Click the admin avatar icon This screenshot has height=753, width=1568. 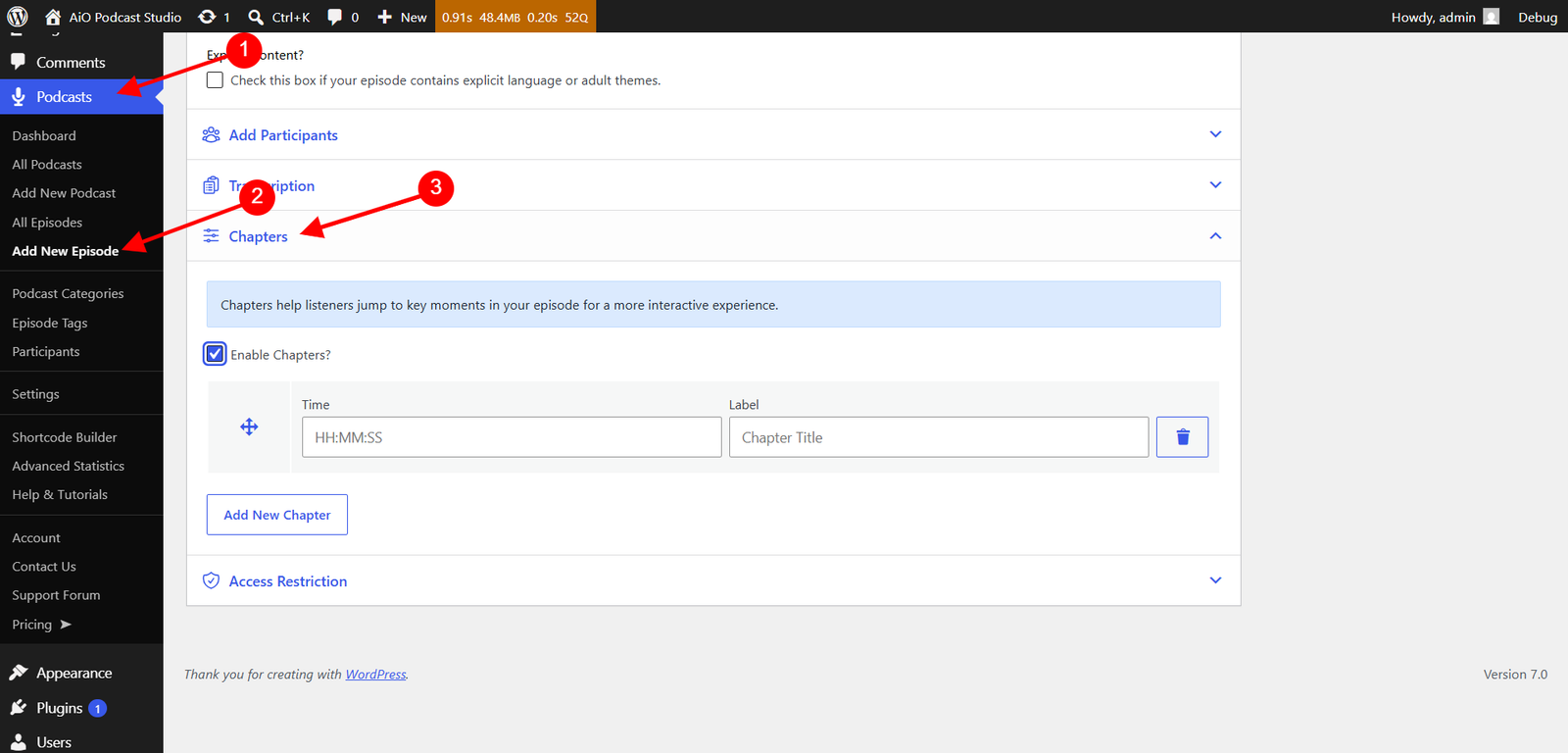coord(1492,17)
